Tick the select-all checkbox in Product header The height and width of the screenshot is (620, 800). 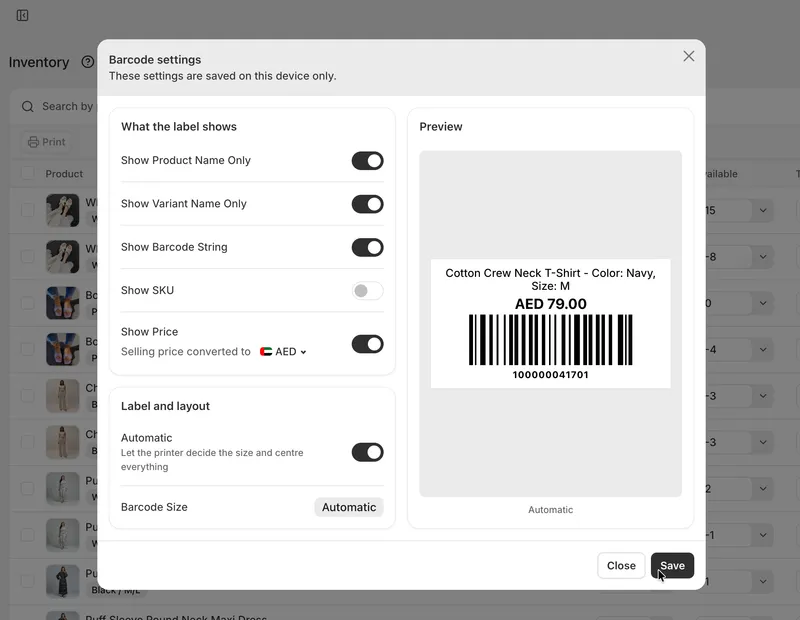tap(28, 173)
